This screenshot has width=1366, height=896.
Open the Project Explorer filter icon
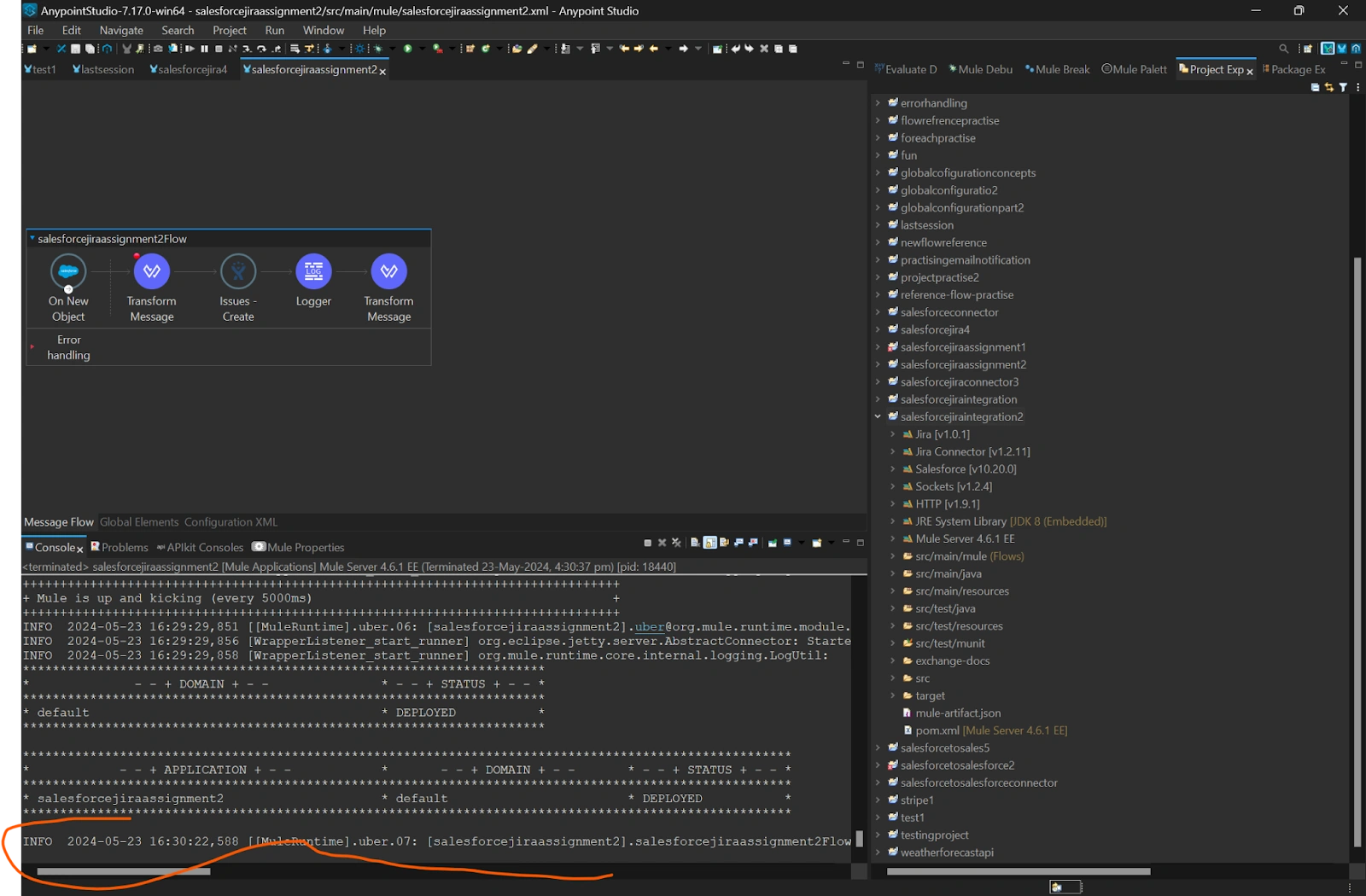point(1343,87)
